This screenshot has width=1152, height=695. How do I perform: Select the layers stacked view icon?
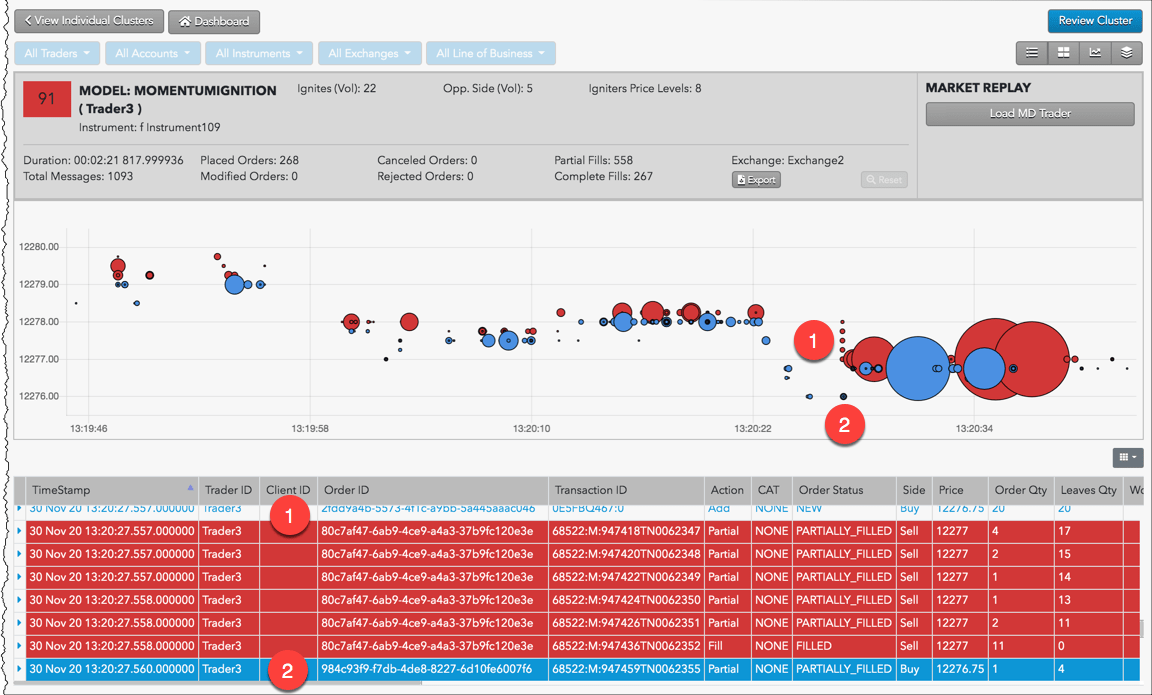pos(1126,53)
